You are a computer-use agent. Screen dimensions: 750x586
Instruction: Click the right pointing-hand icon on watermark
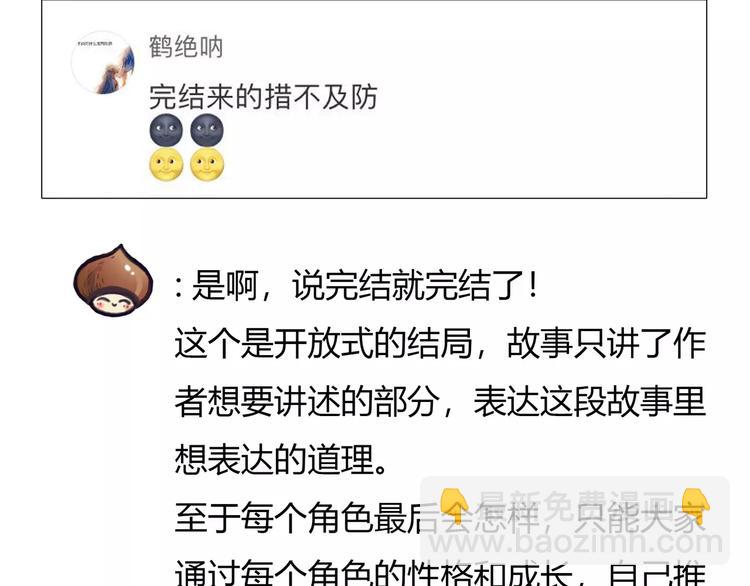[695, 506]
